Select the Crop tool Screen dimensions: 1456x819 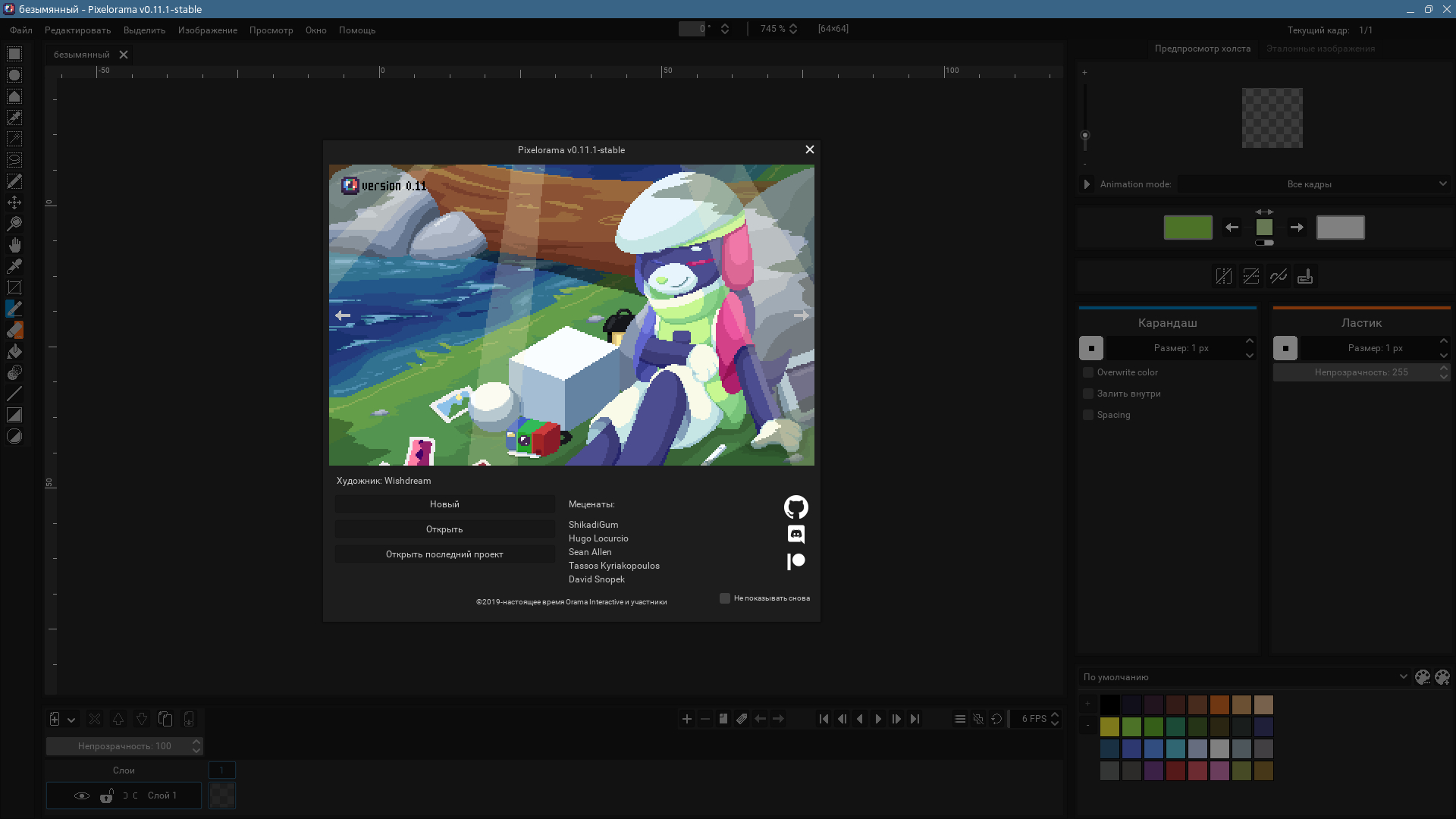(14, 287)
